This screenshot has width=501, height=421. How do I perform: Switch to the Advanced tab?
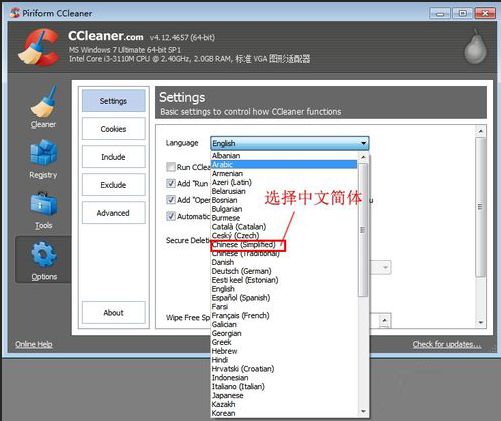[x=114, y=213]
